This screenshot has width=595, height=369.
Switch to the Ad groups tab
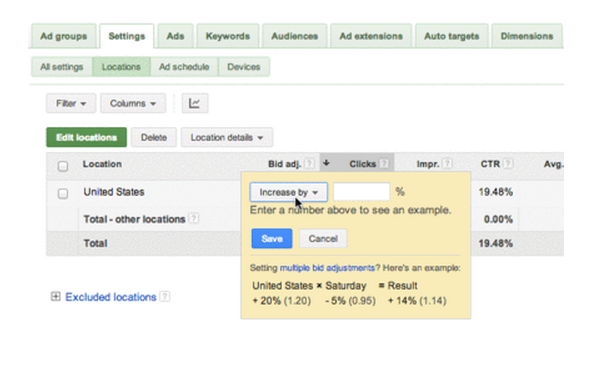point(64,36)
